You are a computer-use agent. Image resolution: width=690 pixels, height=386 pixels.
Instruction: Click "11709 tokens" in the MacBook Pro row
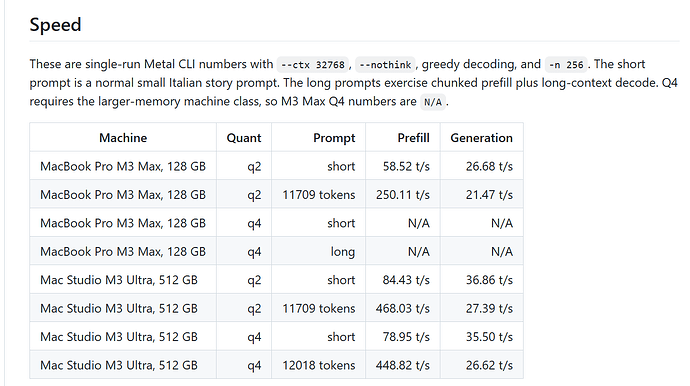(319, 195)
